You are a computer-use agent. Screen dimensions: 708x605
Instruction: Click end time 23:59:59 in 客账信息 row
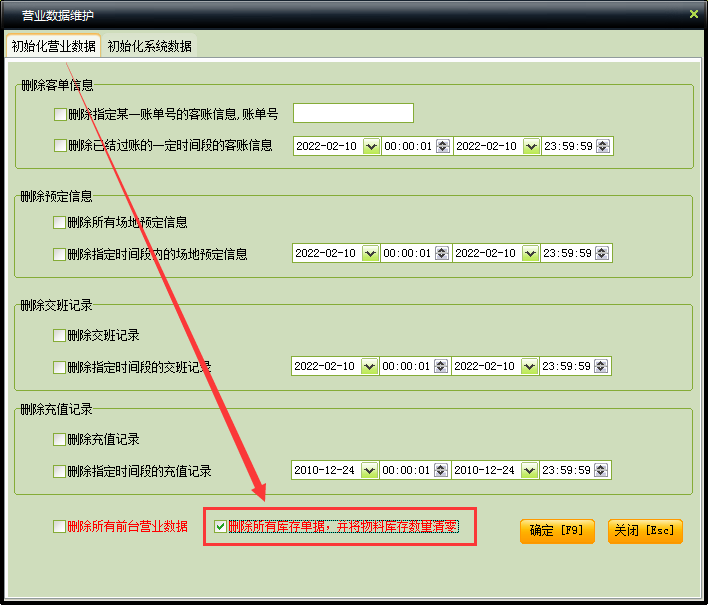pos(568,146)
